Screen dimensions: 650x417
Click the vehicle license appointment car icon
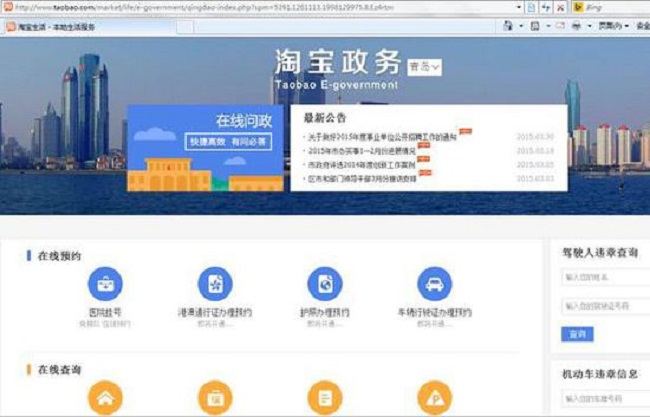[434, 284]
